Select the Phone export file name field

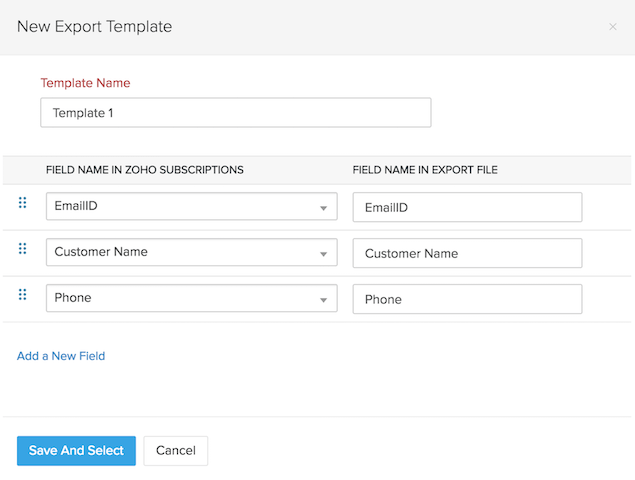(467, 300)
